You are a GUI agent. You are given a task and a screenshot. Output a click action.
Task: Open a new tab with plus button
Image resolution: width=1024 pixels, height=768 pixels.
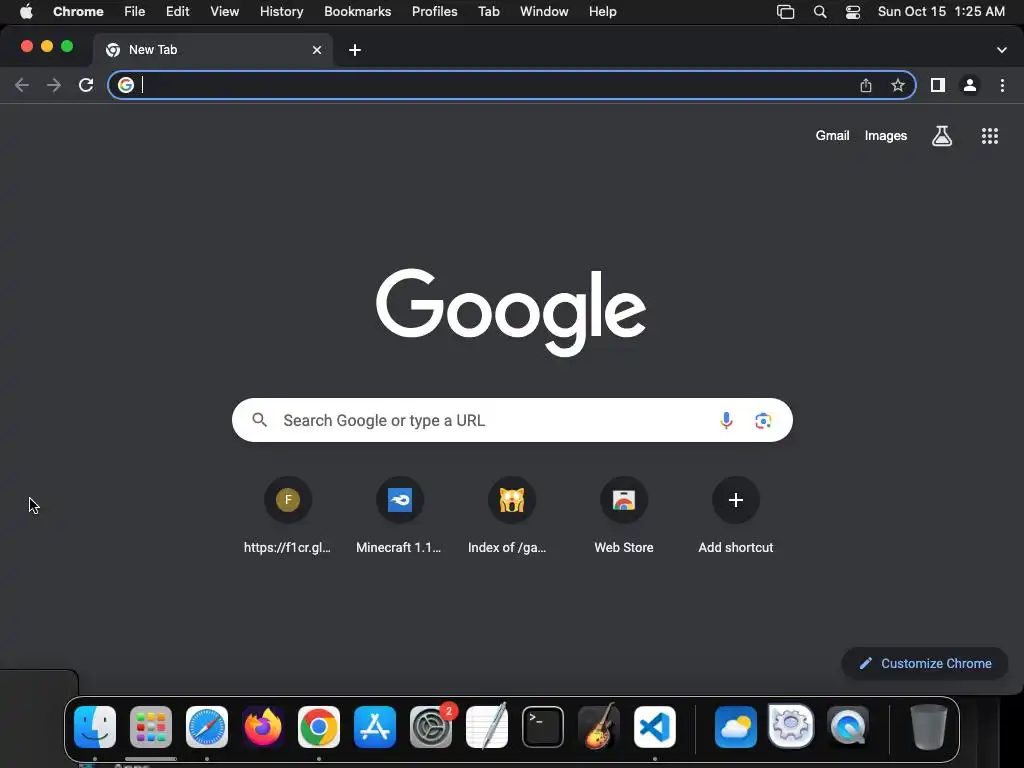355,50
